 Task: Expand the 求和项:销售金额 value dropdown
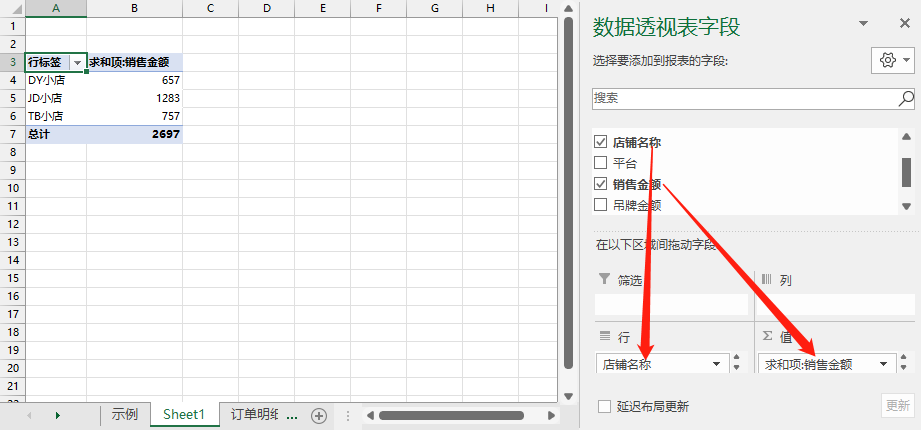coord(883,364)
